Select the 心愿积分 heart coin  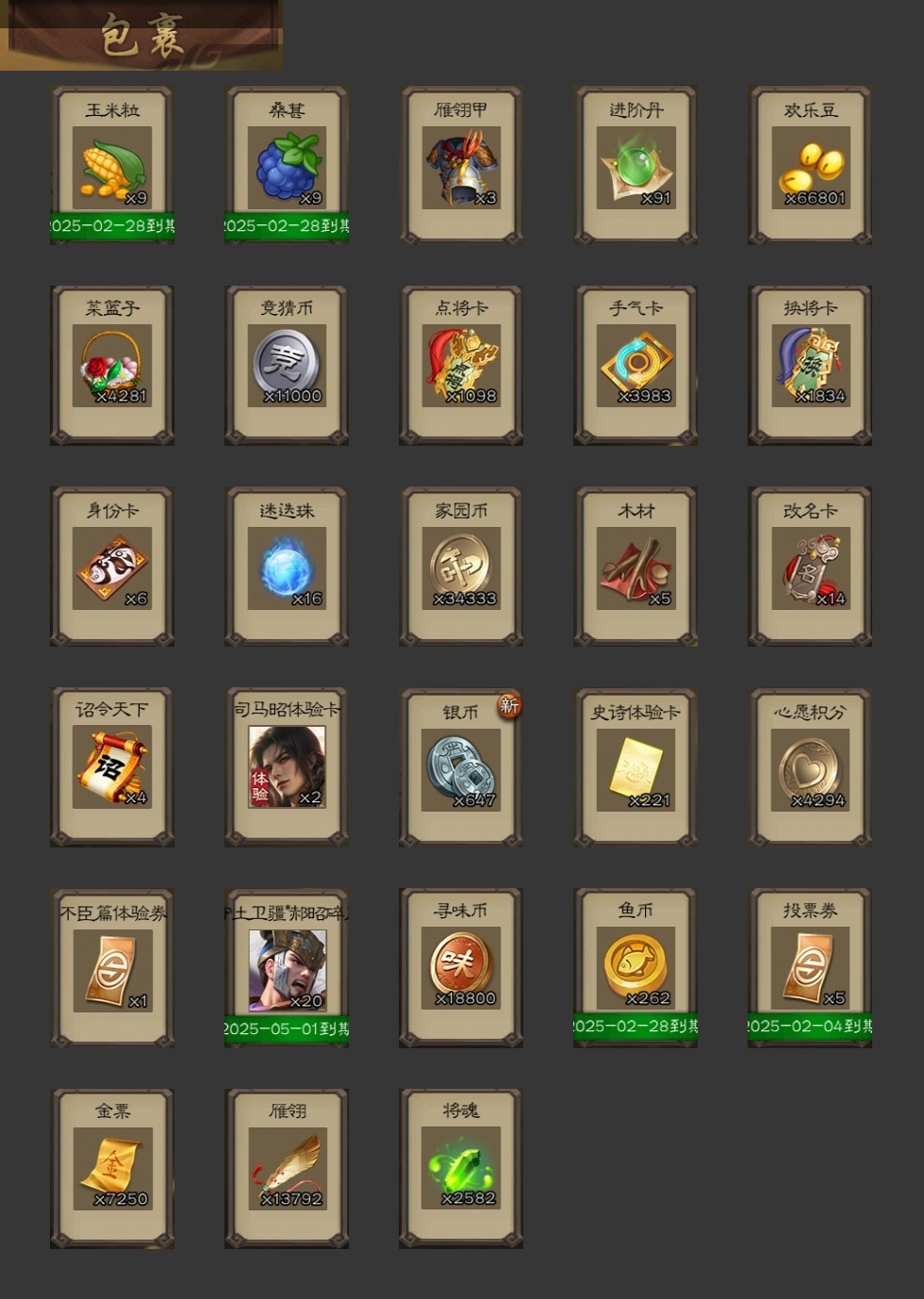pos(810,767)
